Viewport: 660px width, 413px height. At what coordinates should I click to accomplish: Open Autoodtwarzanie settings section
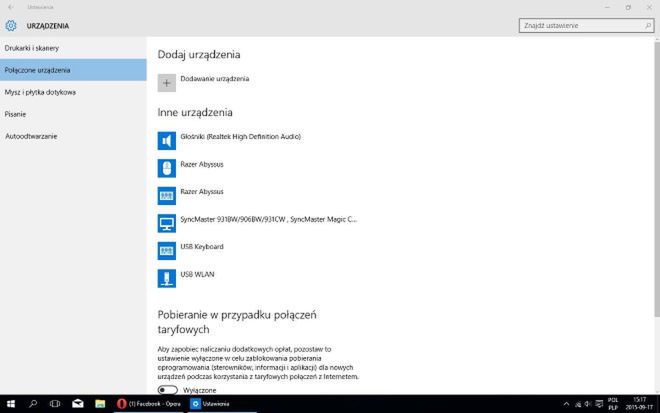point(73,136)
